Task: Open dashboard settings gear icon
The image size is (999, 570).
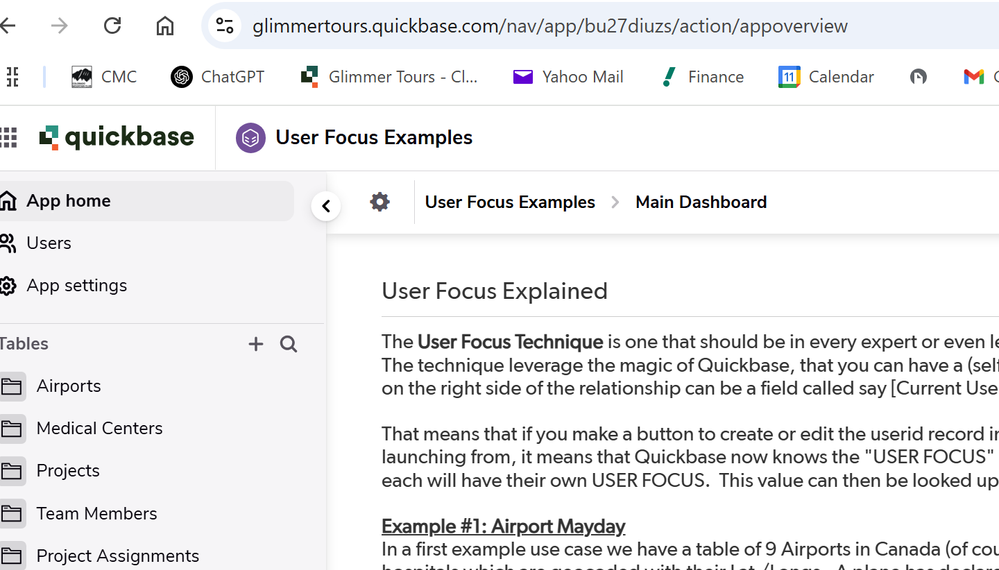Action: pos(380,202)
